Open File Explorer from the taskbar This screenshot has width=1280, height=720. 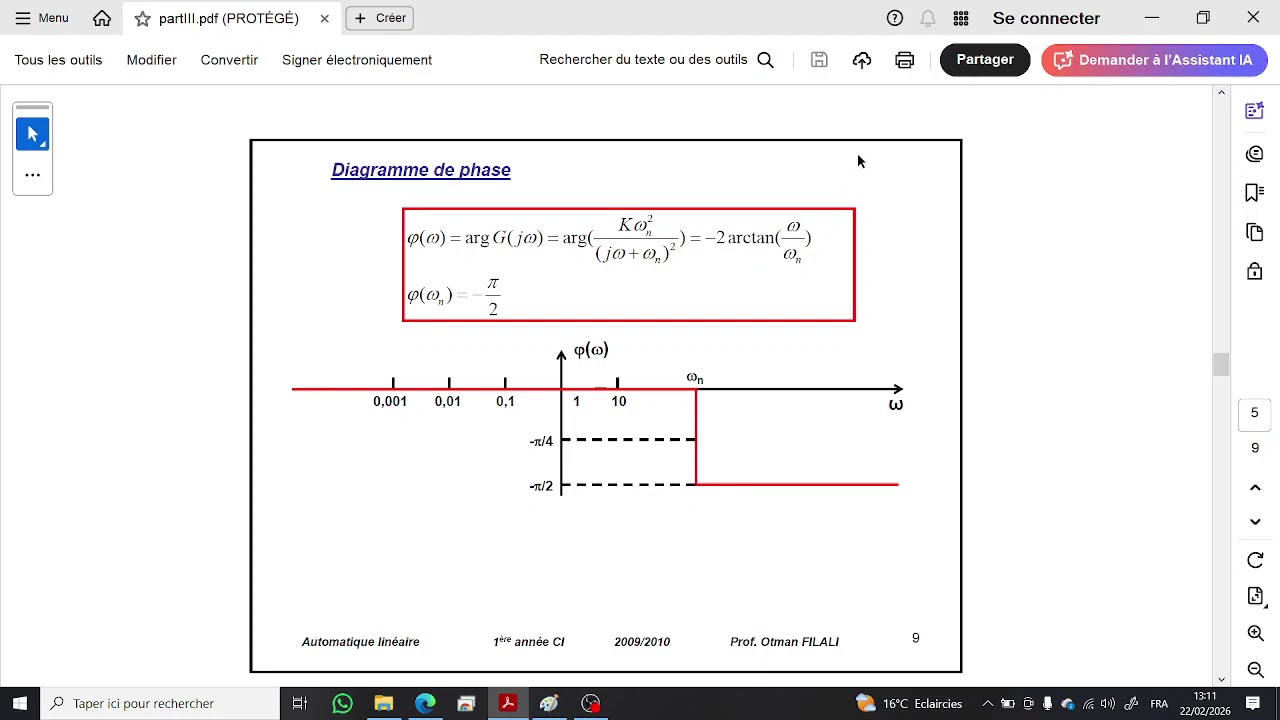point(384,703)
